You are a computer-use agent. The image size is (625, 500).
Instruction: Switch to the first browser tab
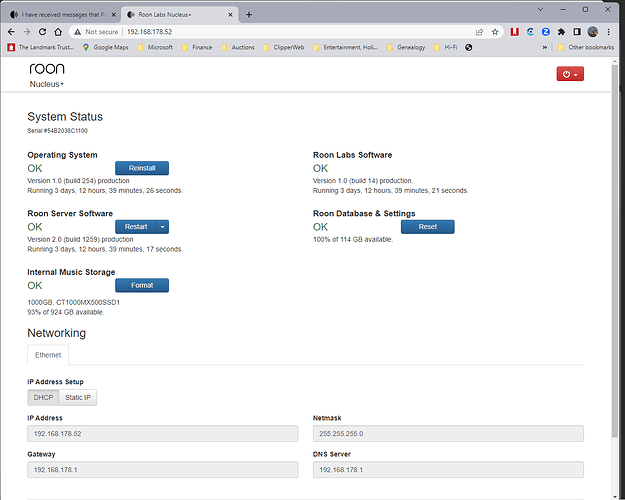(x=60, y=14)
